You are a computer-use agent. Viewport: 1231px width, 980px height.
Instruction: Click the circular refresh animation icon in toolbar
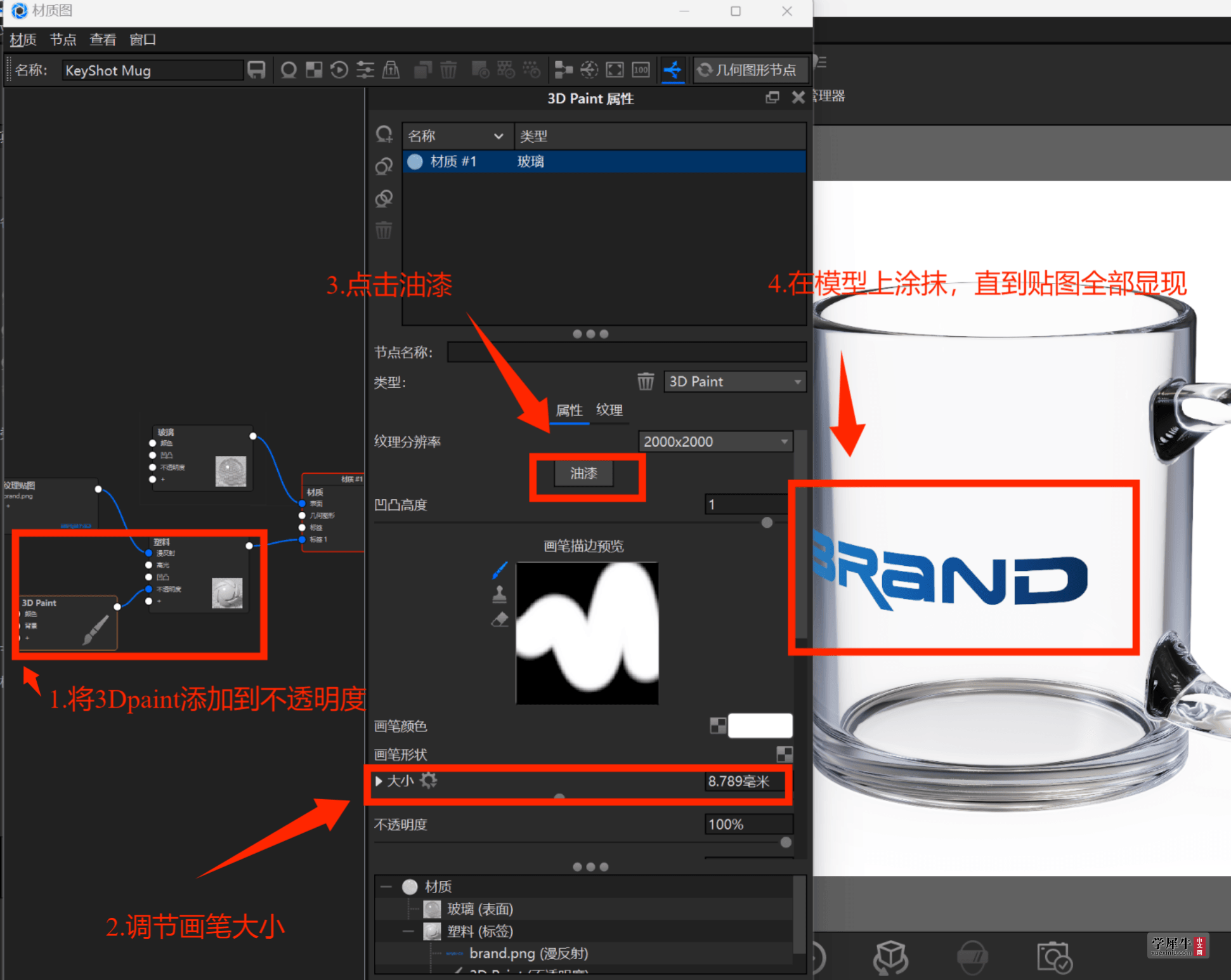click(339, 70)
